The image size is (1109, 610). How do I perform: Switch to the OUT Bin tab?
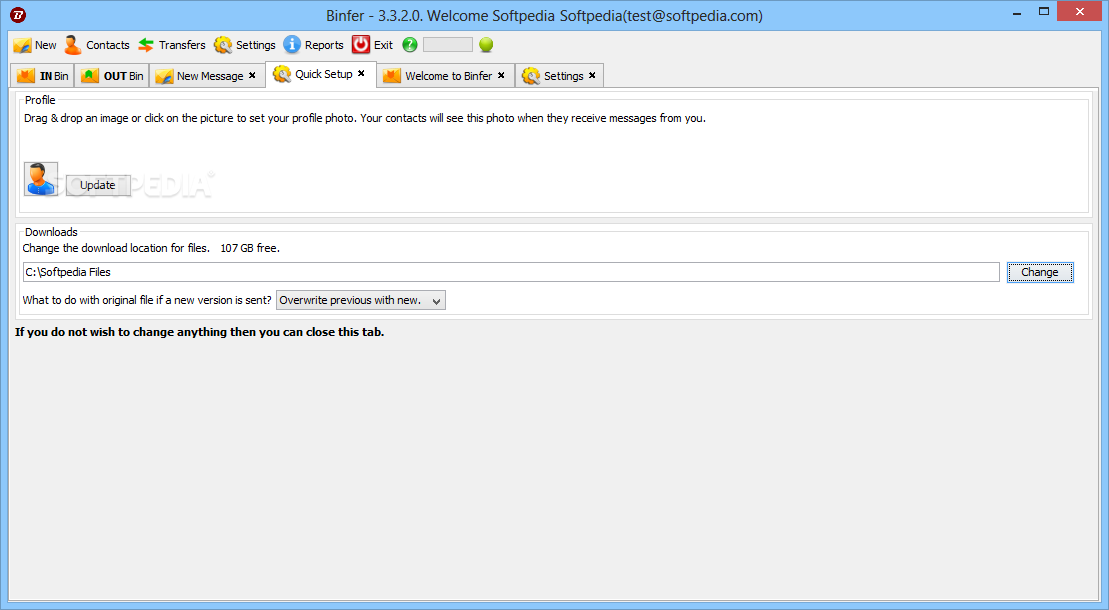[112, 76]
